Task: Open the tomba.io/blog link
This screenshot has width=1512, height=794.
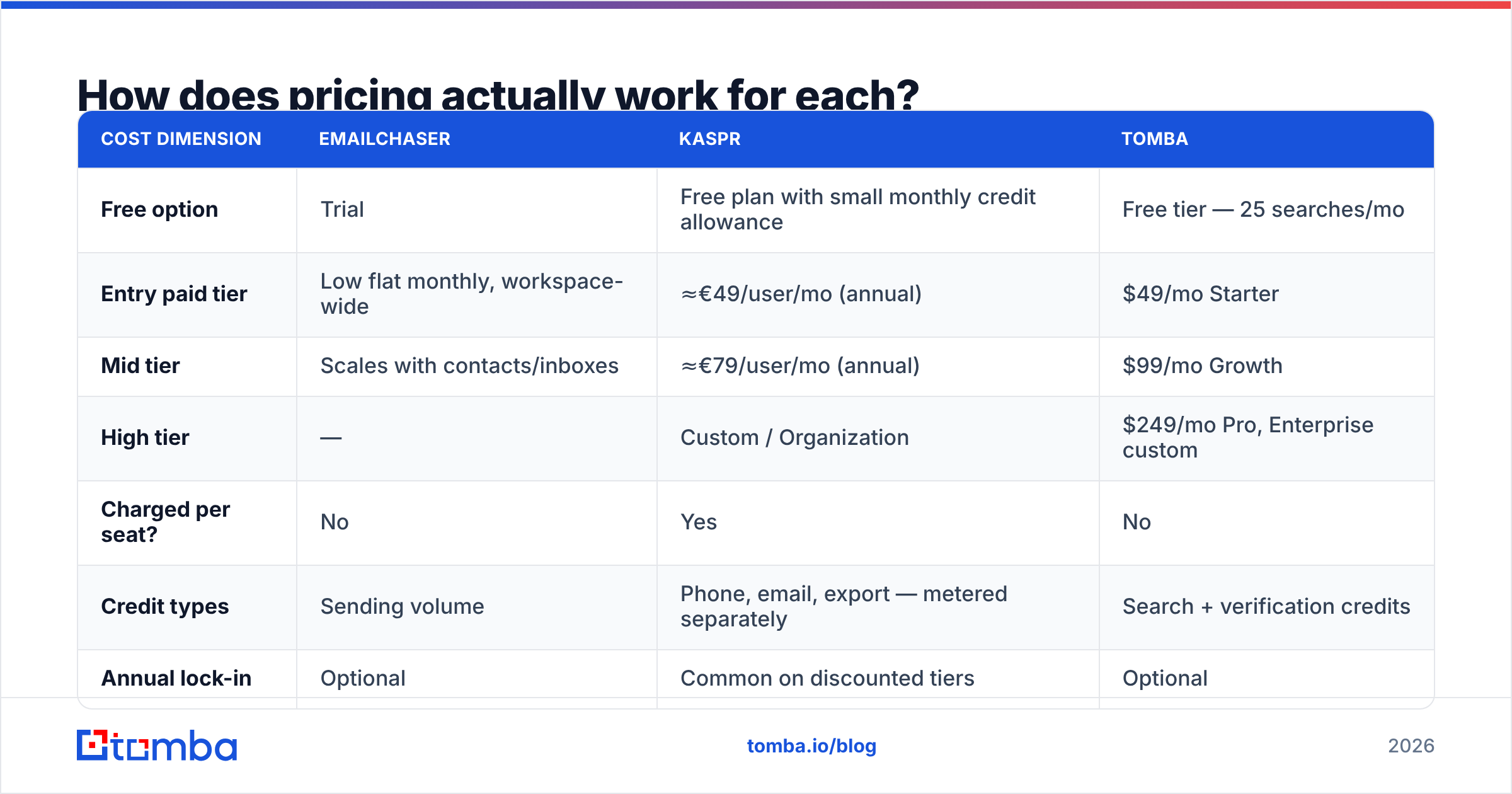Action: tap(811, 746)
